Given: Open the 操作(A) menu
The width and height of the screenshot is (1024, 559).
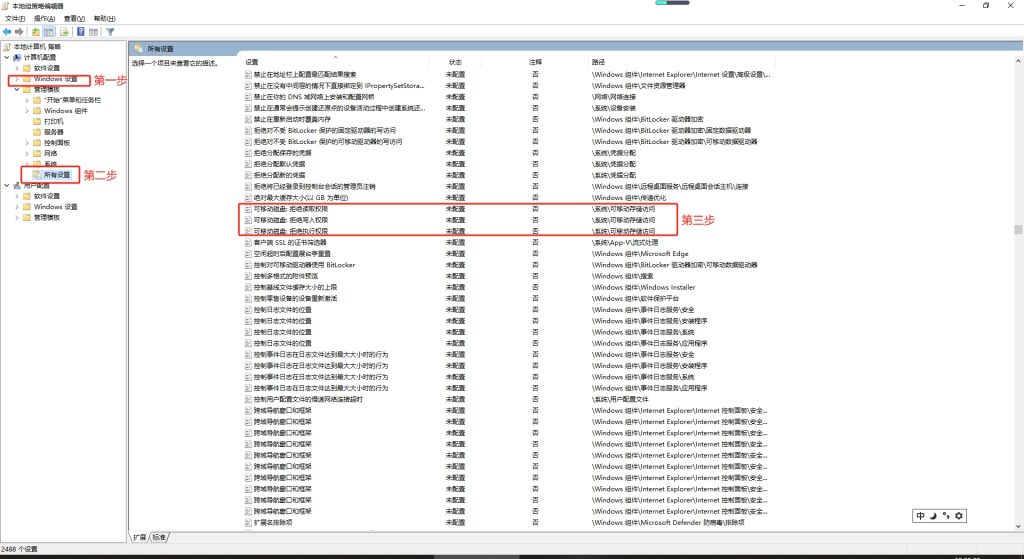Looking at the screenshot, I should click(44, 19).
